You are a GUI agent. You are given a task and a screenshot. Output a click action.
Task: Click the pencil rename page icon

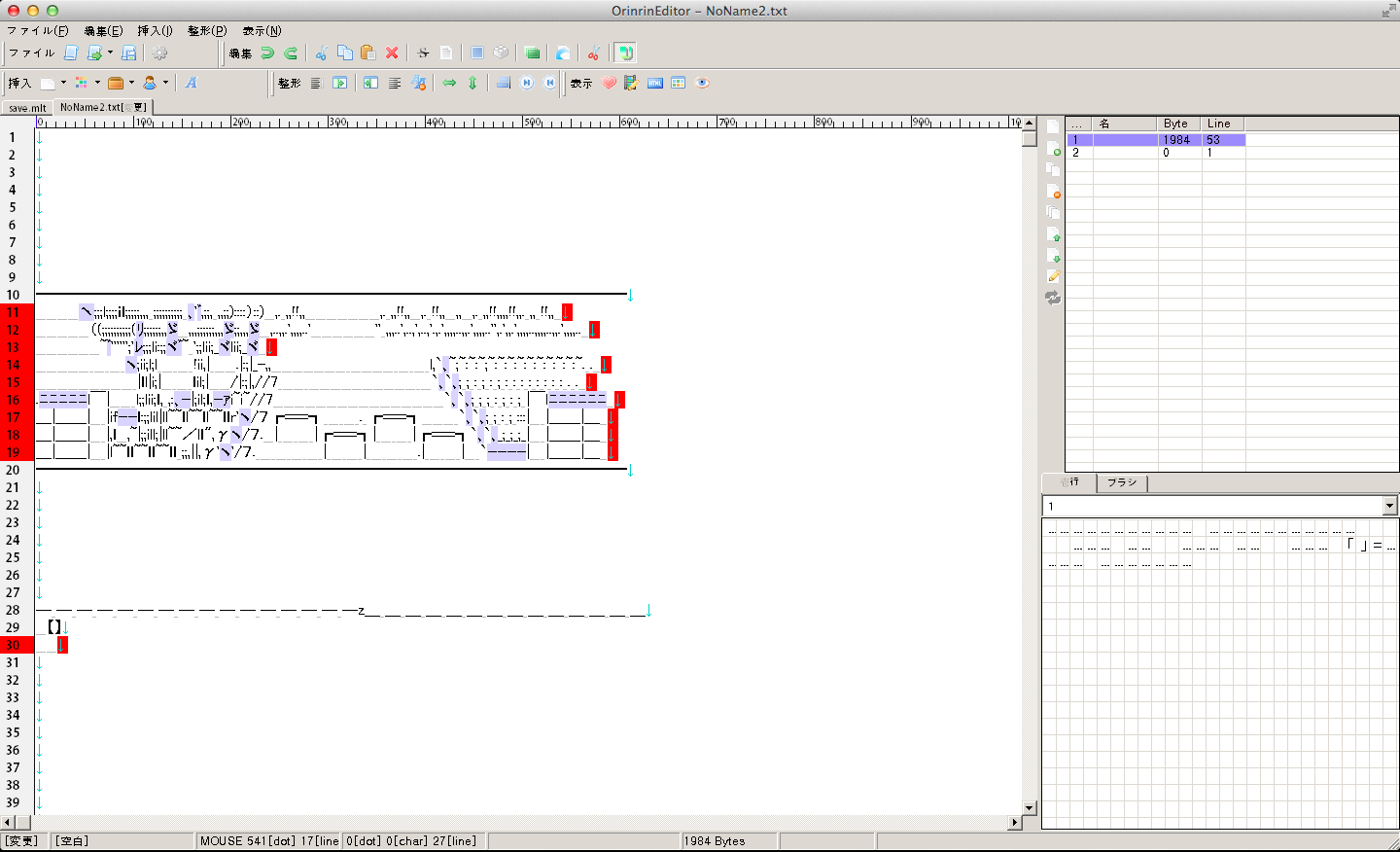pos(1054,277)
